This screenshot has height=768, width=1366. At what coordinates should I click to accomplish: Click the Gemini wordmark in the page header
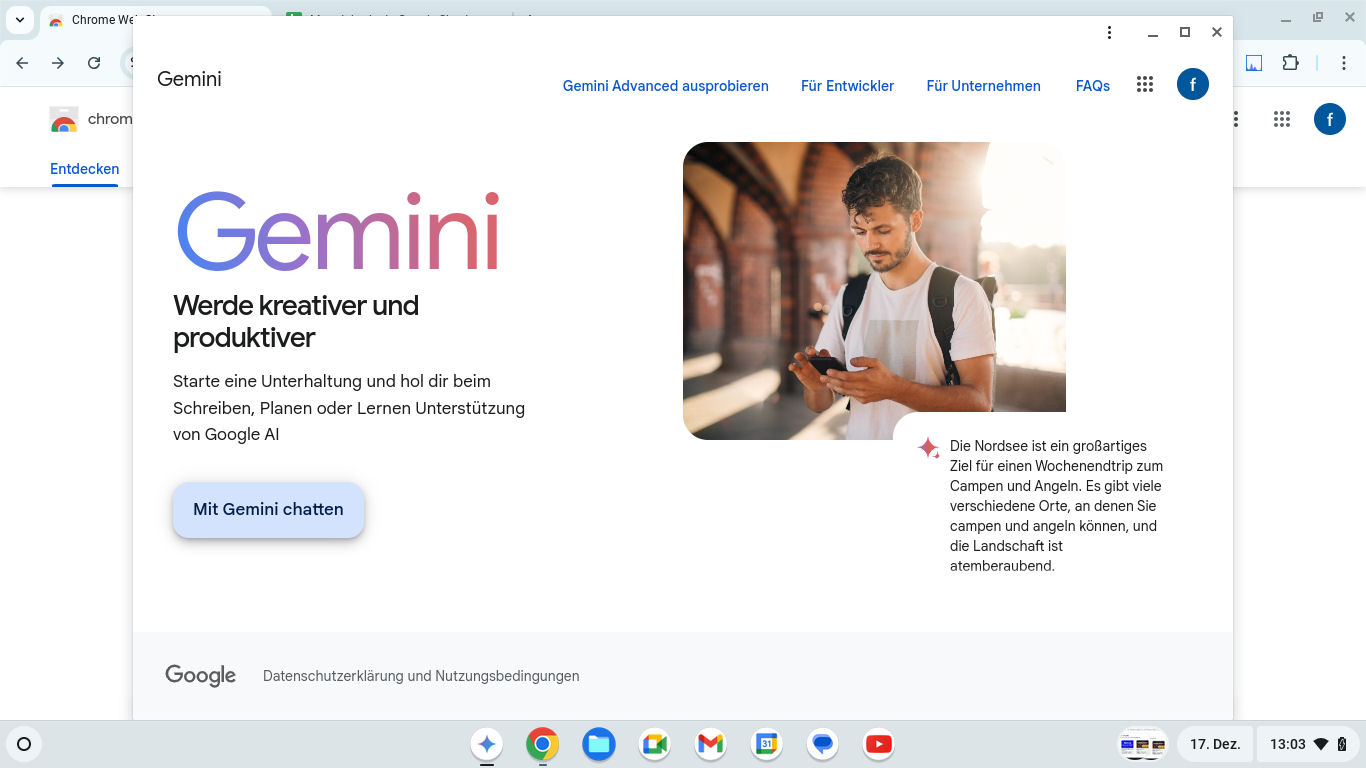tap(189, 79)
